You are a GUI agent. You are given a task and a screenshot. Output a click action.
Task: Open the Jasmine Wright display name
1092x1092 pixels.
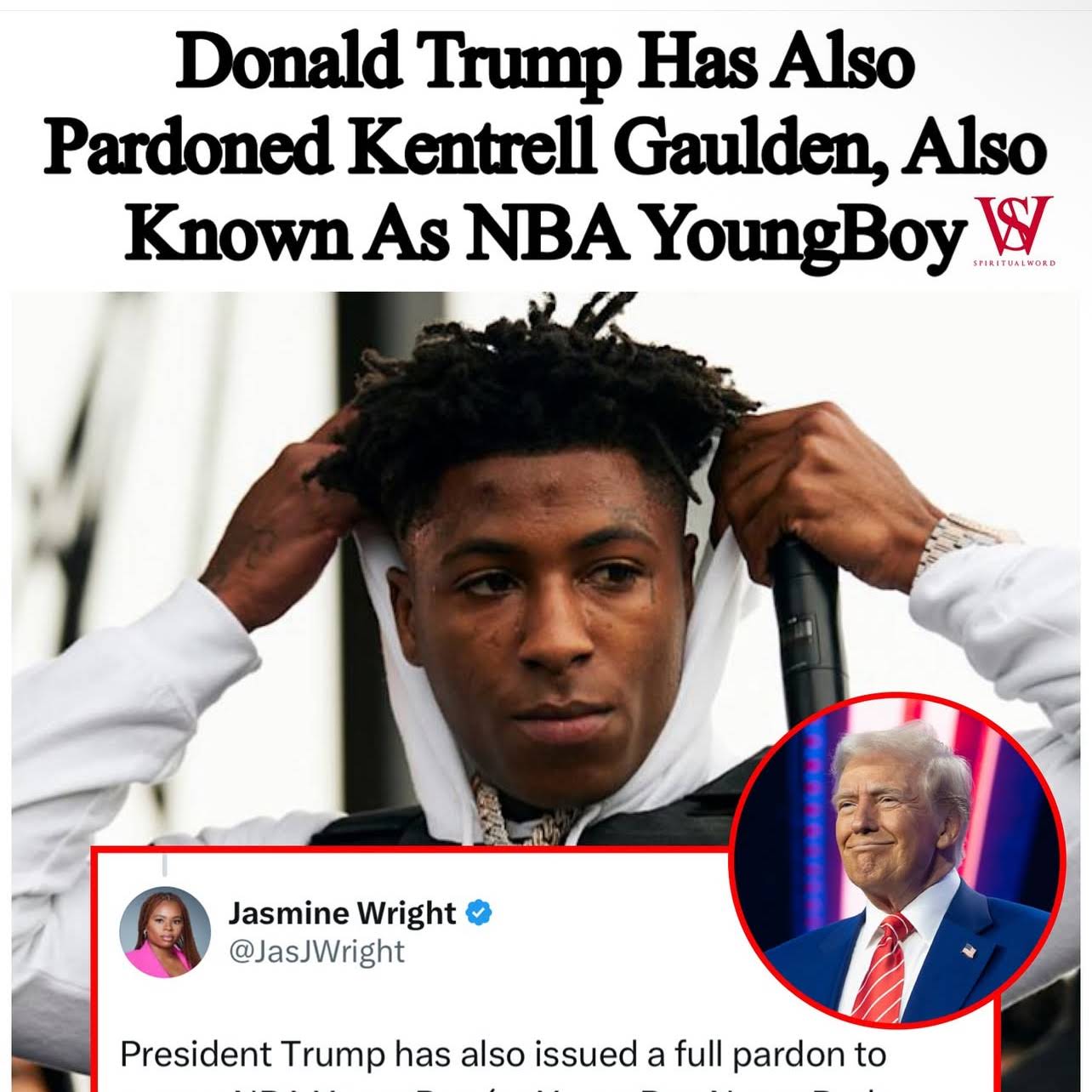[x=342, y=913]
